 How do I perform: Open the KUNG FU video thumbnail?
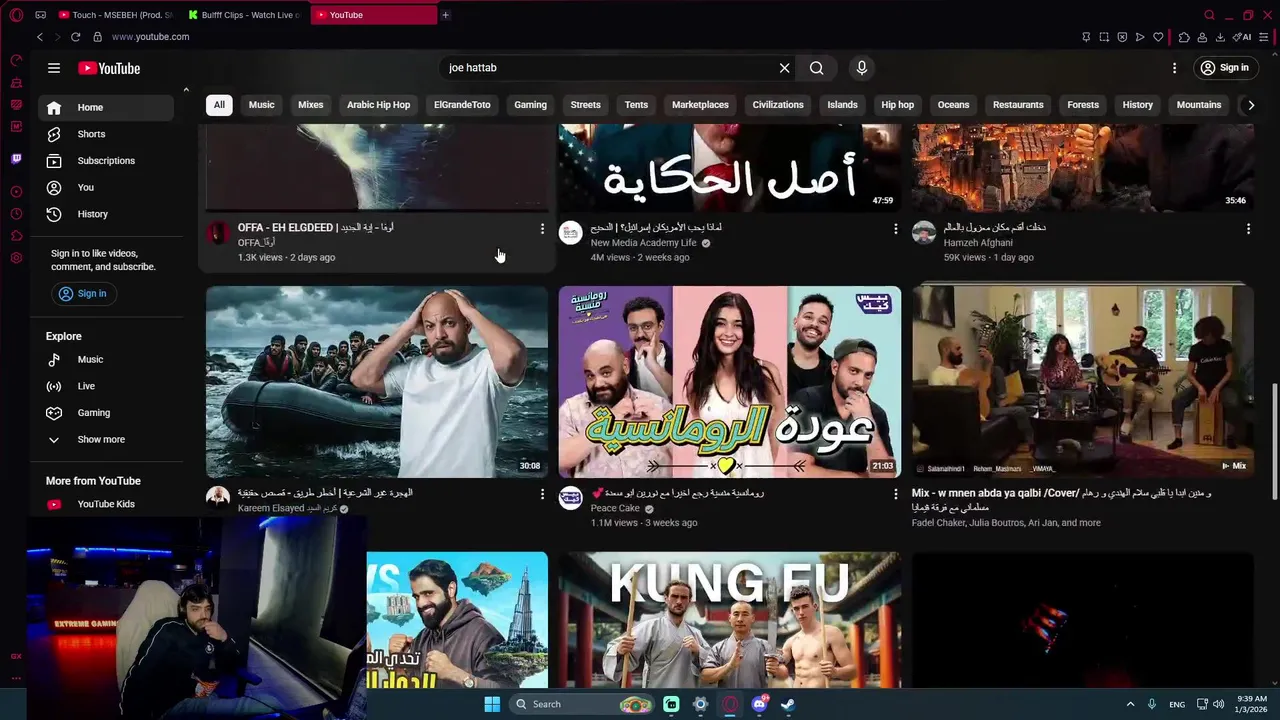730,620
